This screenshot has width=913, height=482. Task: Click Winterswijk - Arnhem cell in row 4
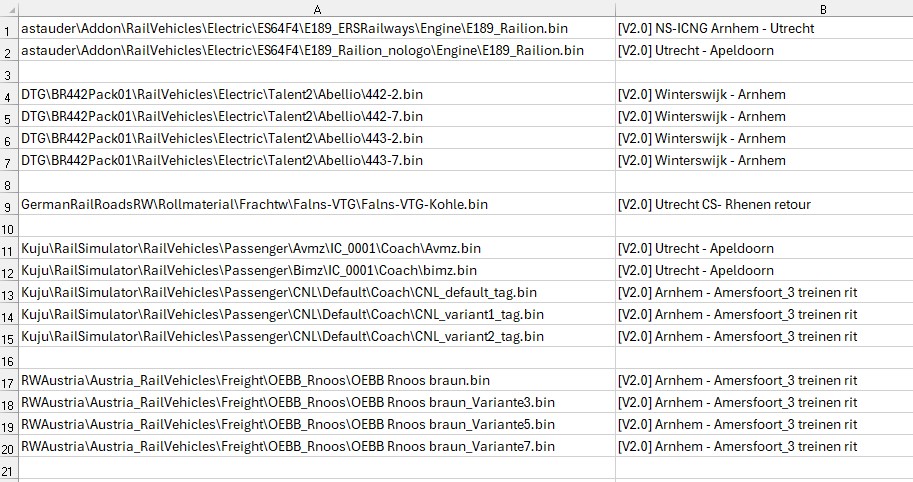[x=764, y=94]
